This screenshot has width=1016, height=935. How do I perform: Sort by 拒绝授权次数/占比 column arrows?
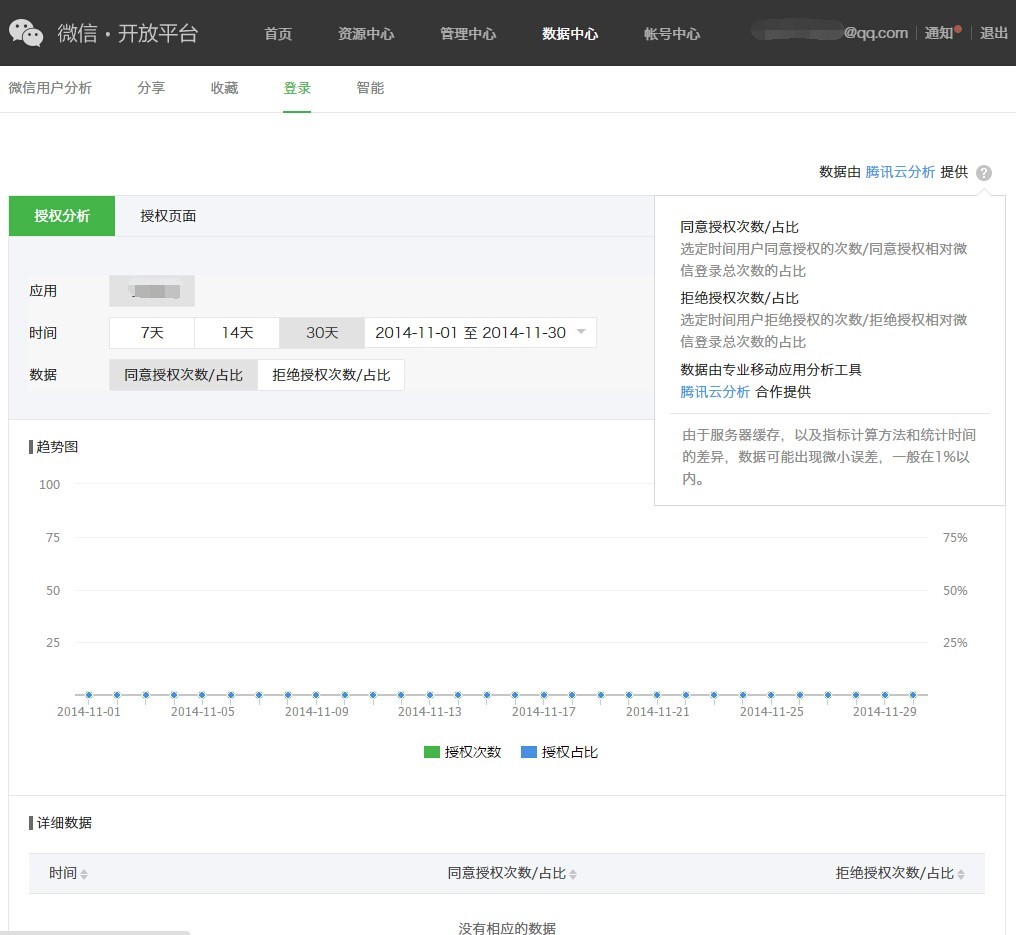point(961,874)
